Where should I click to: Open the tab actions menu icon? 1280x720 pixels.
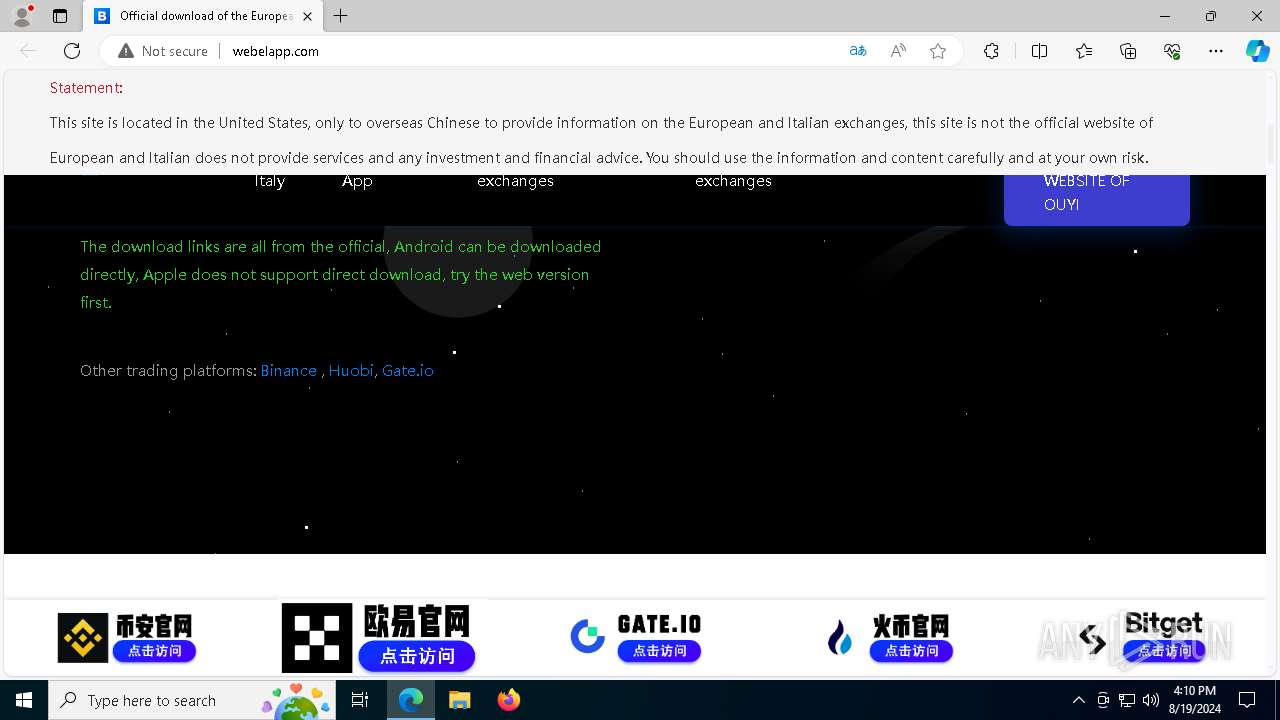pos(60,16)
